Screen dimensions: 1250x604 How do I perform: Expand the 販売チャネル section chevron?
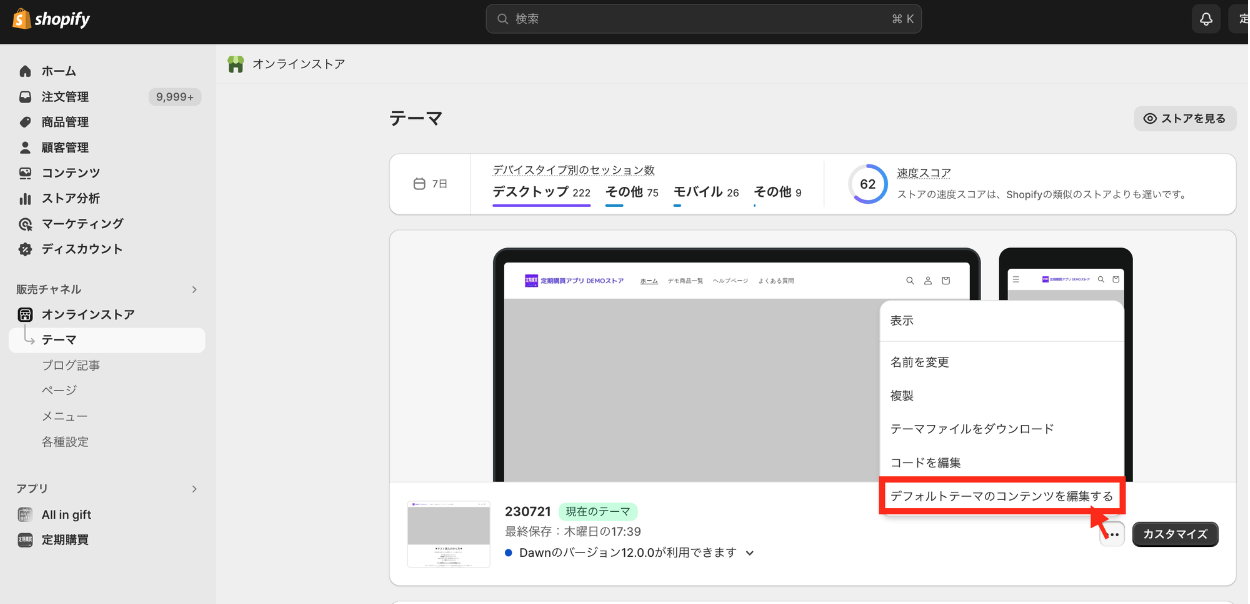pyautogui.click(x=194, y=290)
